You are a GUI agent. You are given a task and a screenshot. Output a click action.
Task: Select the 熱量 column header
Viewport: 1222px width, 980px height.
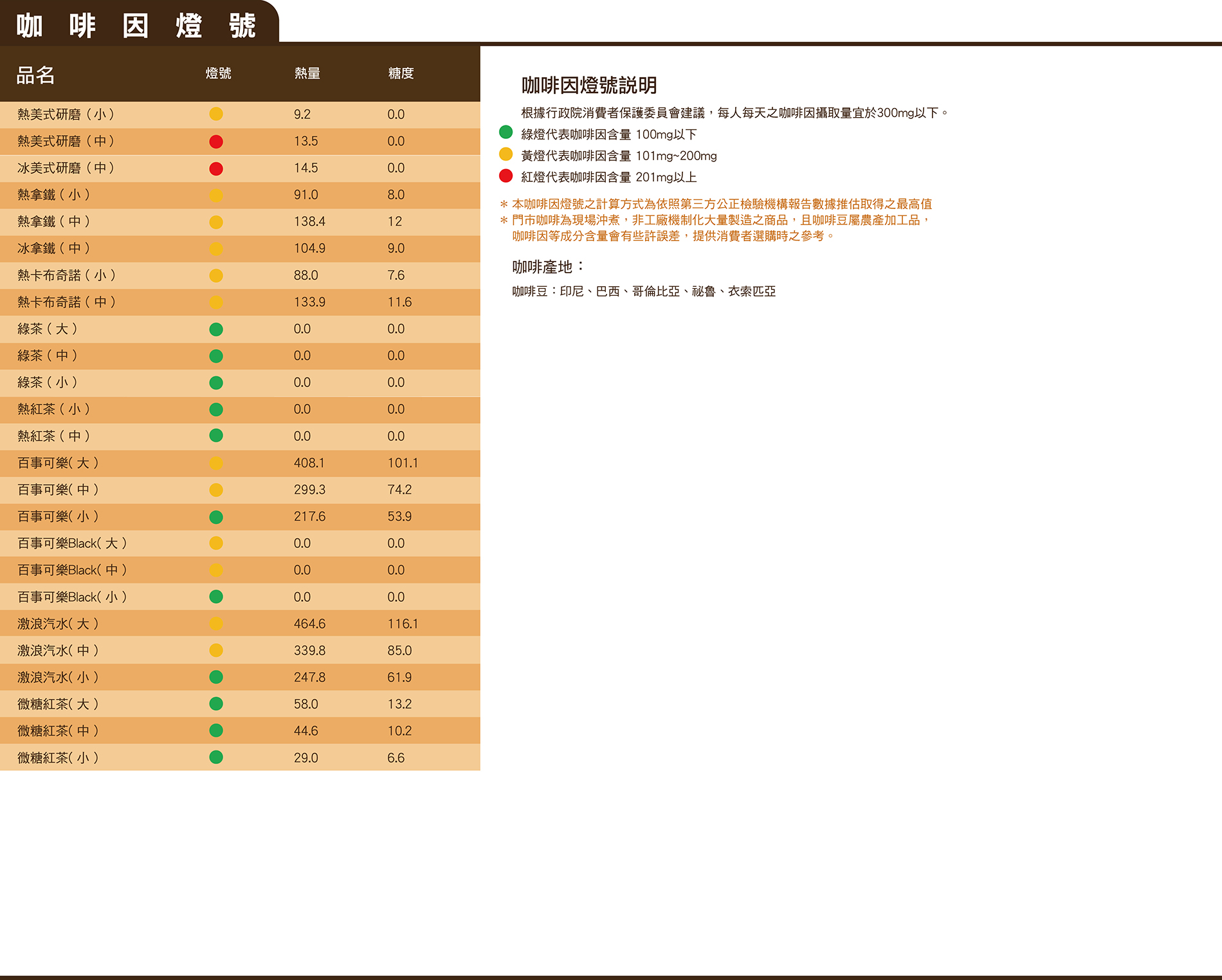click(x=307, y=73)
